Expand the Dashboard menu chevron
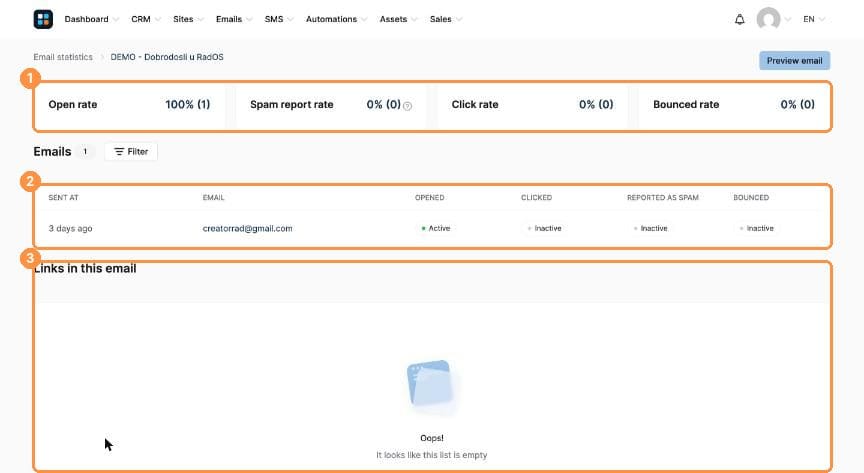Screen dimensions: 864x473 coord(116,19)
